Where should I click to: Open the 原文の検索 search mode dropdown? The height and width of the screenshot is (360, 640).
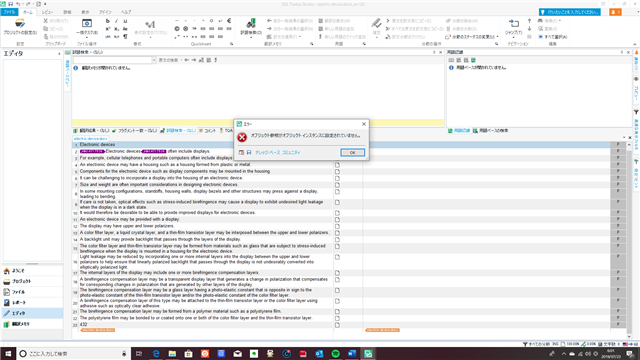(x=170, y=60)
